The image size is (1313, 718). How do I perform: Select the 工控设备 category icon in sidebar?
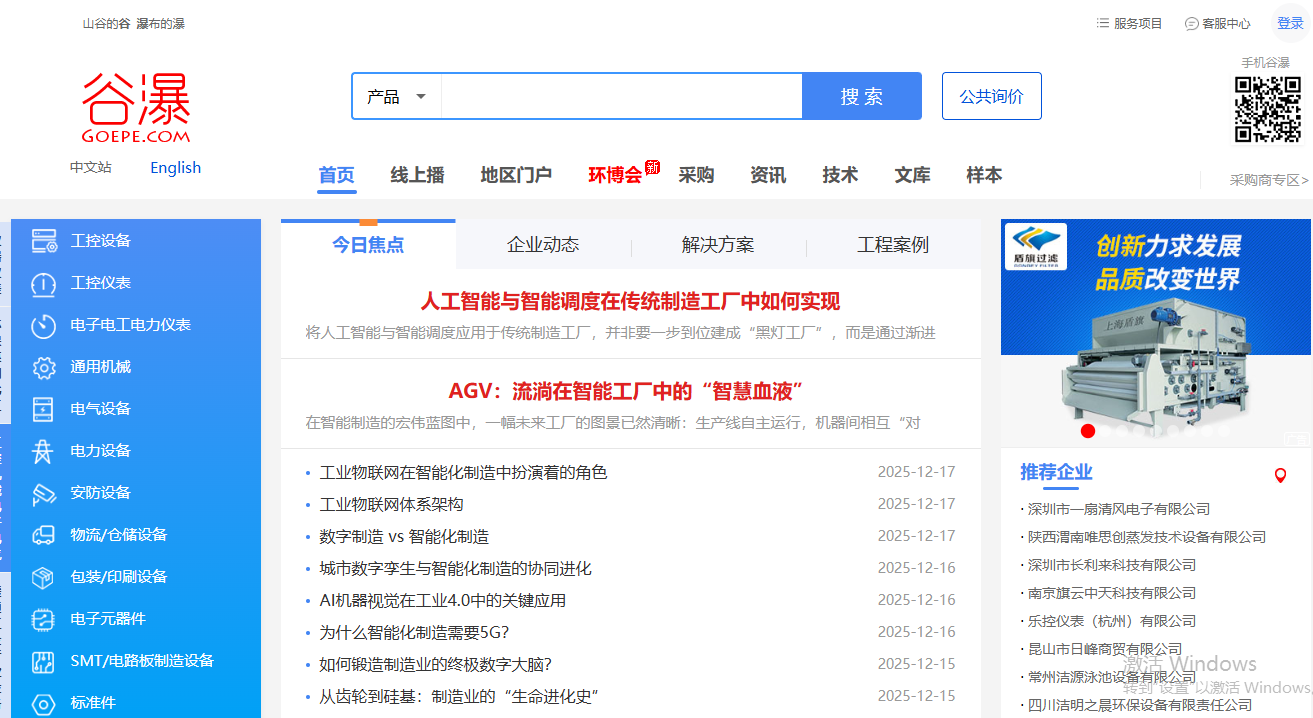(44, 240)
